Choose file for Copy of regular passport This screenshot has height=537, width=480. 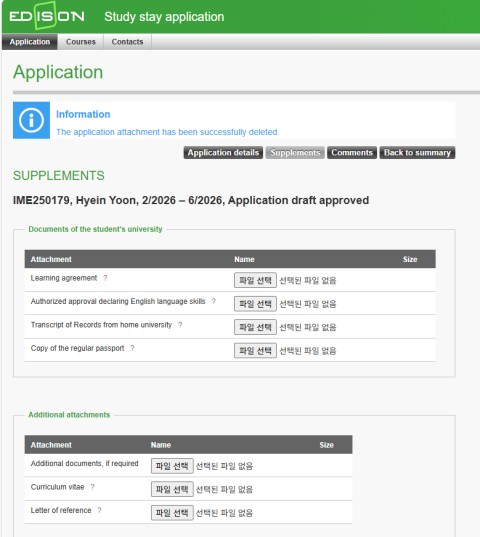click(255, 350)
